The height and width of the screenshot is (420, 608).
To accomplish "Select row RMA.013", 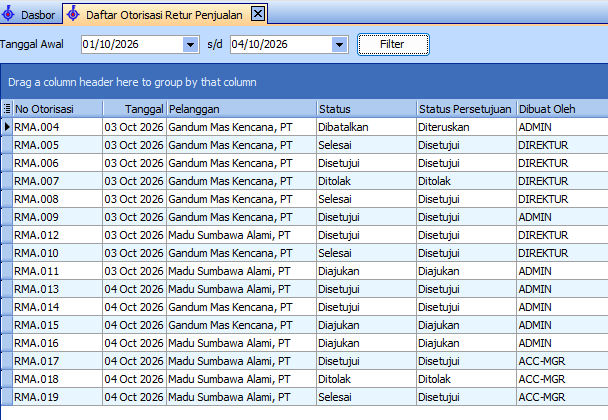I will [x=305, y=289].
